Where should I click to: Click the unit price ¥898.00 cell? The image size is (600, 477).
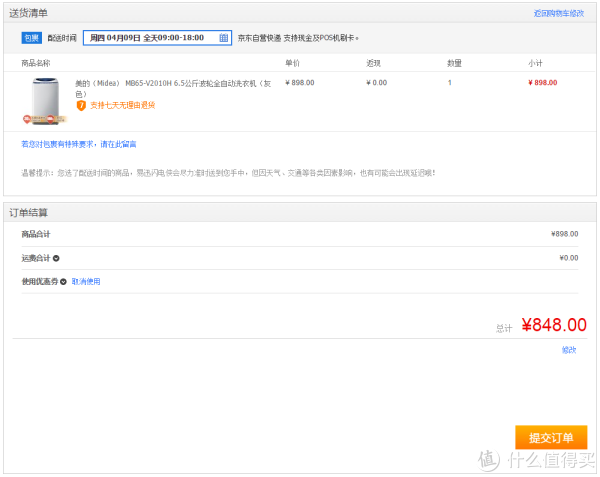coord(300,83)
